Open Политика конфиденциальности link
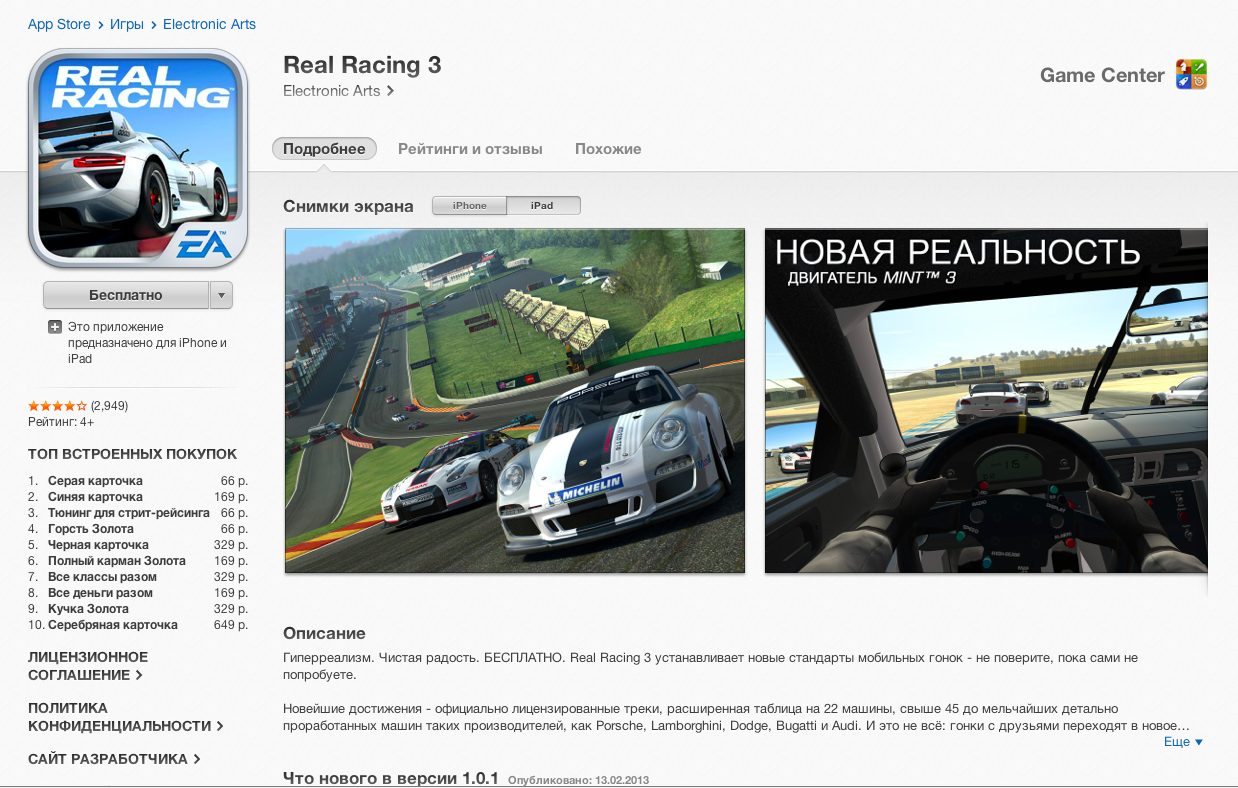Viewport: 1238px width, 788px height. 125,717
